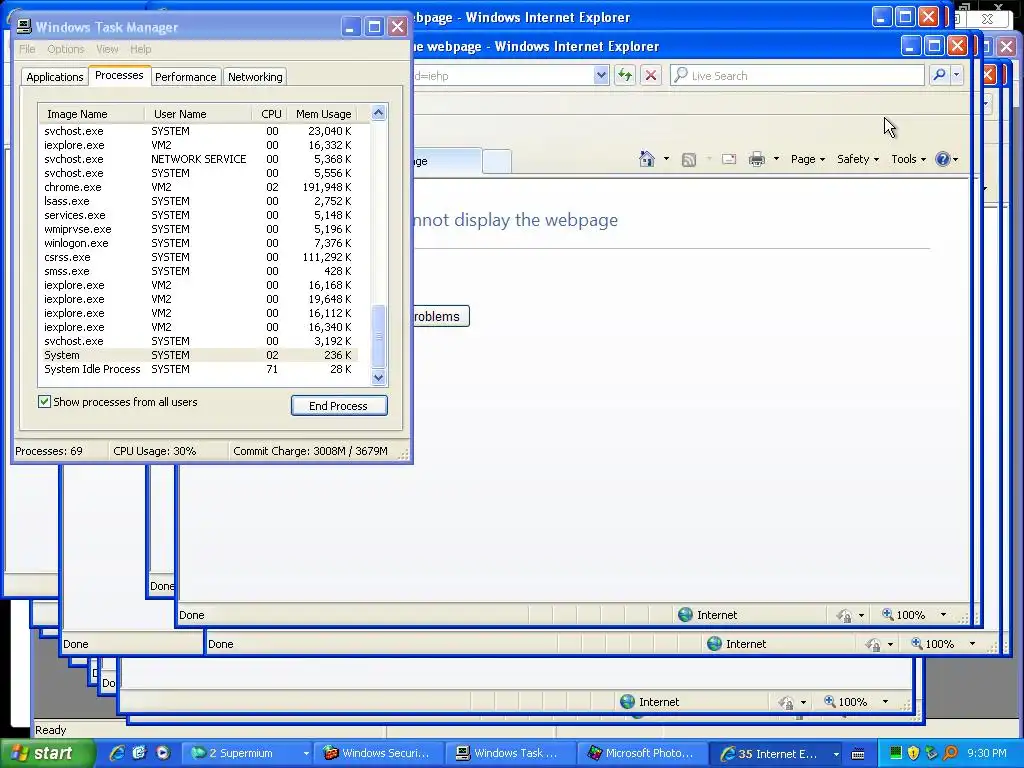Screen dimensions: 1024x768
Task: Select the Processes tab
Action: (x=119, y=75)
